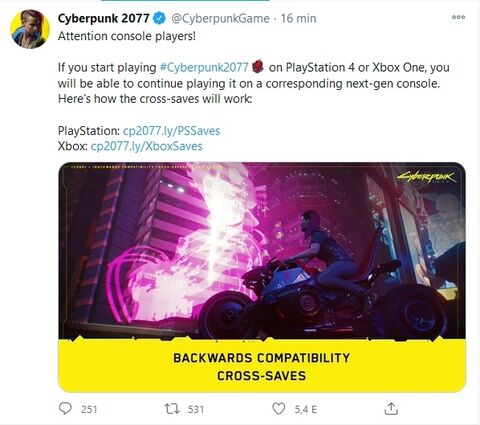Click the reply speech bubble icon
Viewport: 480px width, 425px height.
pyautogui.click(x=65, y=408)
